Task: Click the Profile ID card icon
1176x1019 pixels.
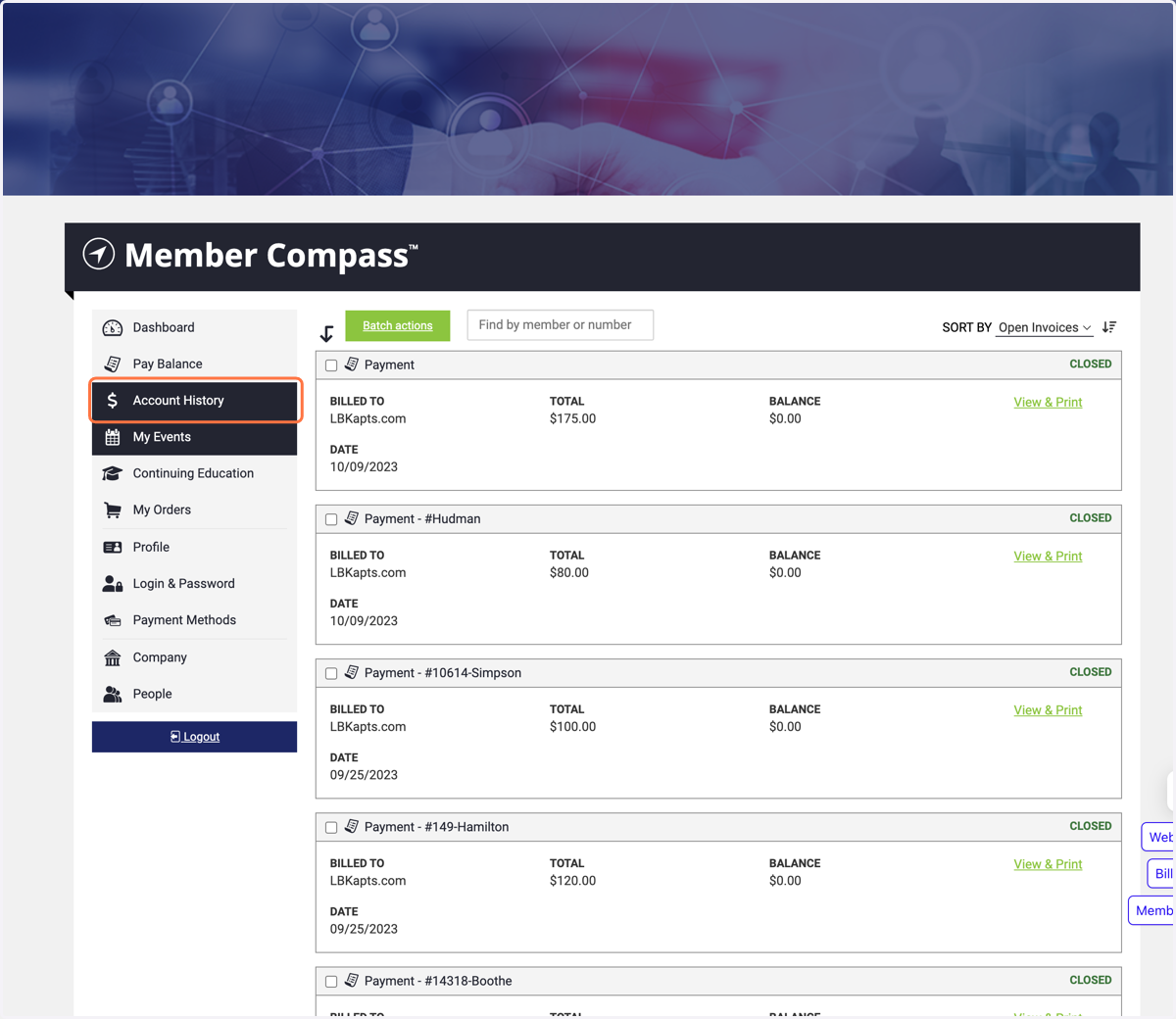Action: [113, 547]
